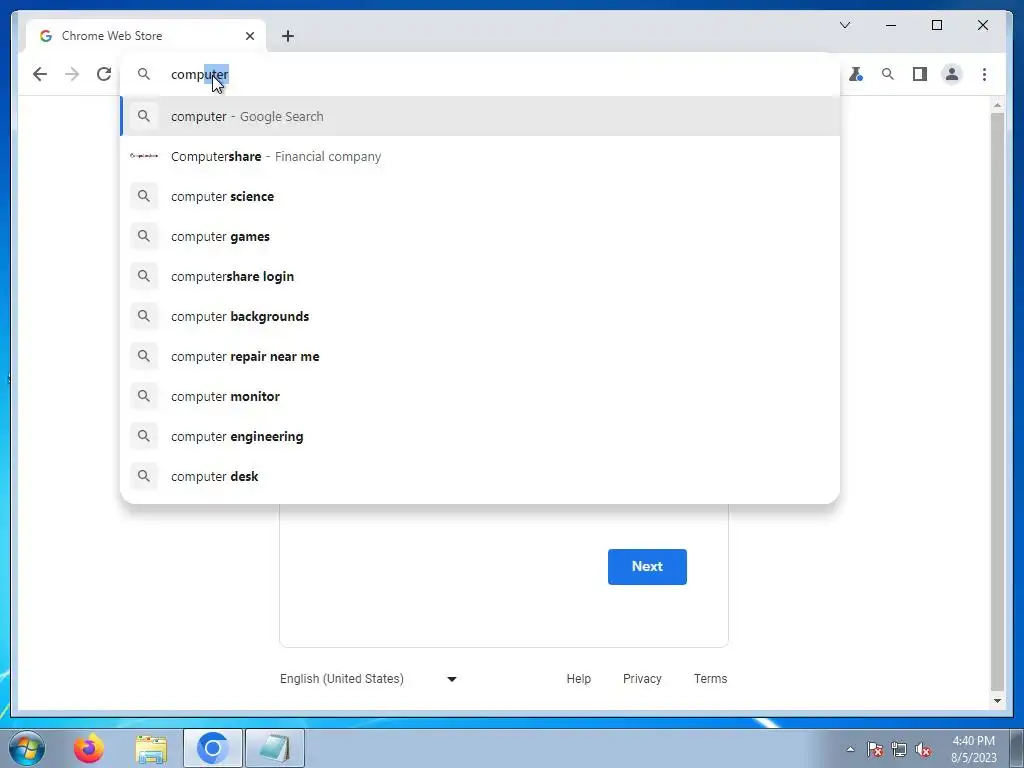Click search icon beside 'computer games'
1024x768 pixels.
pyautogui.click(x=144, y=236)
